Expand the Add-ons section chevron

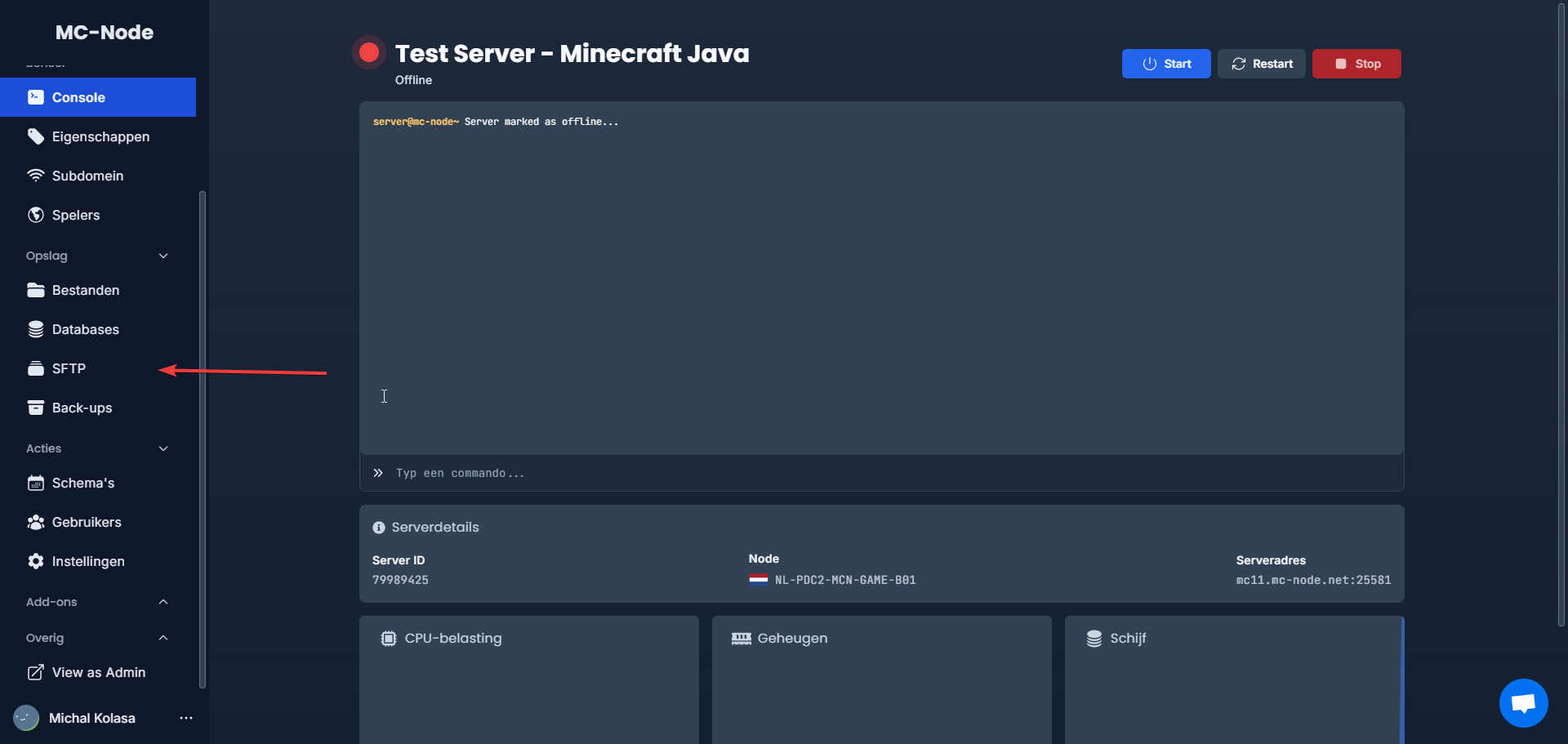[163, 602]
